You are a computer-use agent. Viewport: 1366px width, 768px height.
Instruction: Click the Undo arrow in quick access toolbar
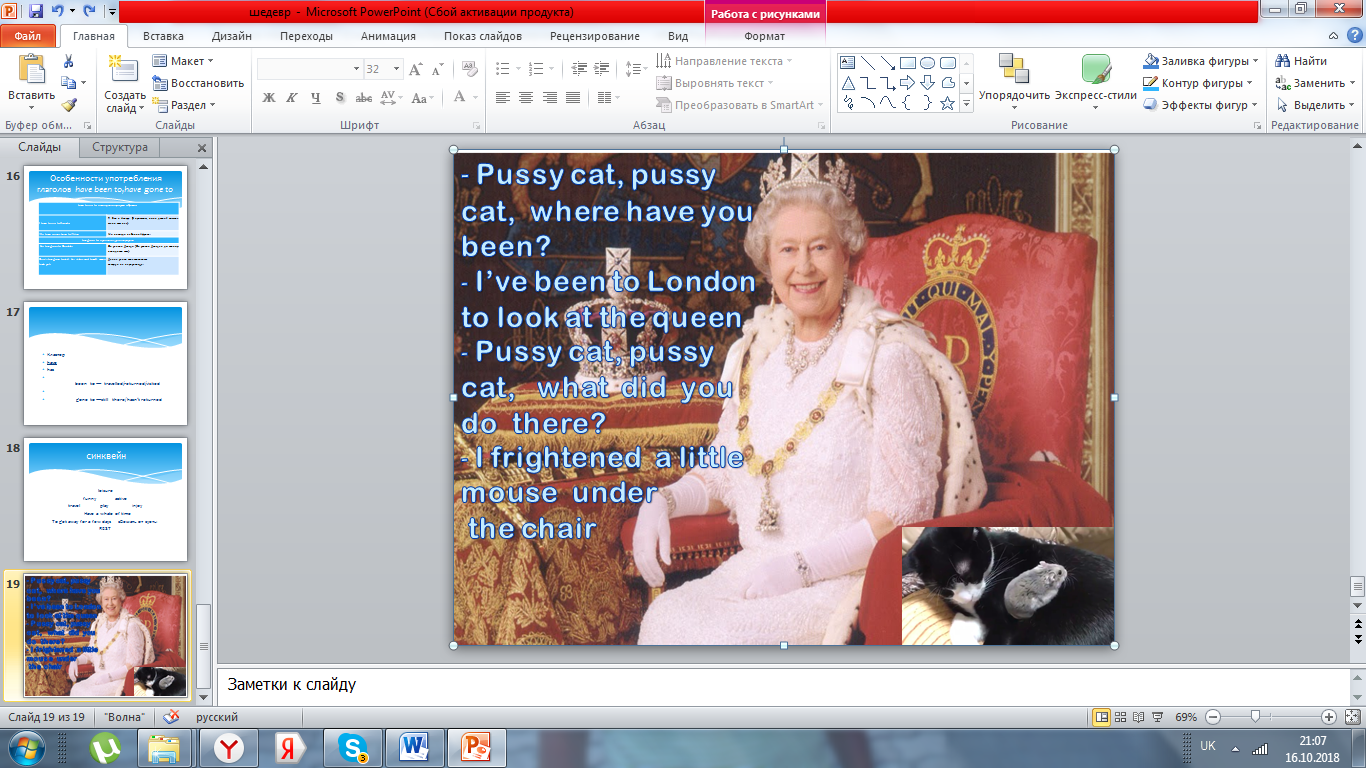pos(58,11)
